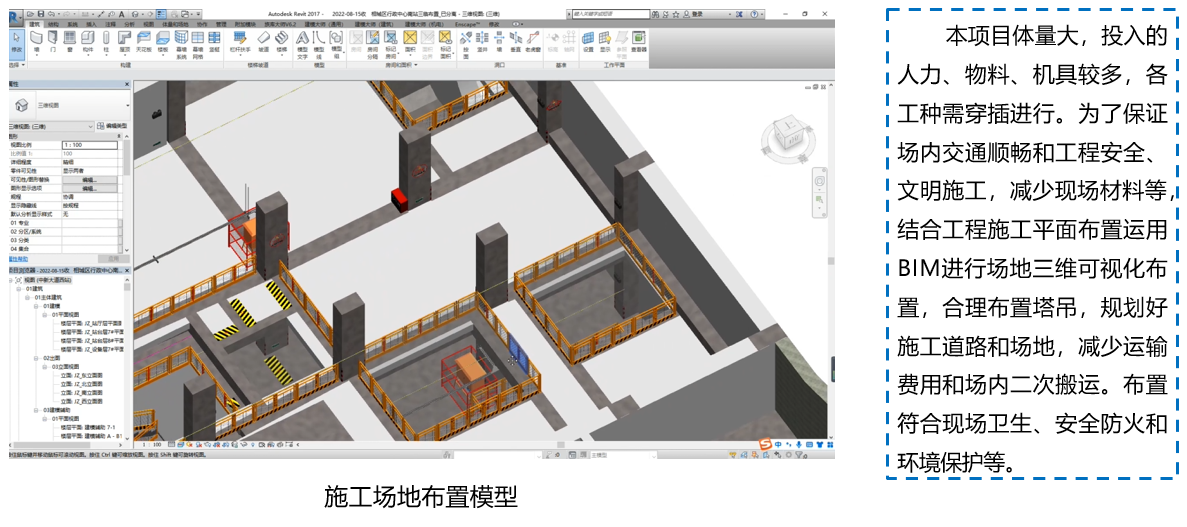Open a file via quick access toolbar
1187x527 pixels.
30,14
